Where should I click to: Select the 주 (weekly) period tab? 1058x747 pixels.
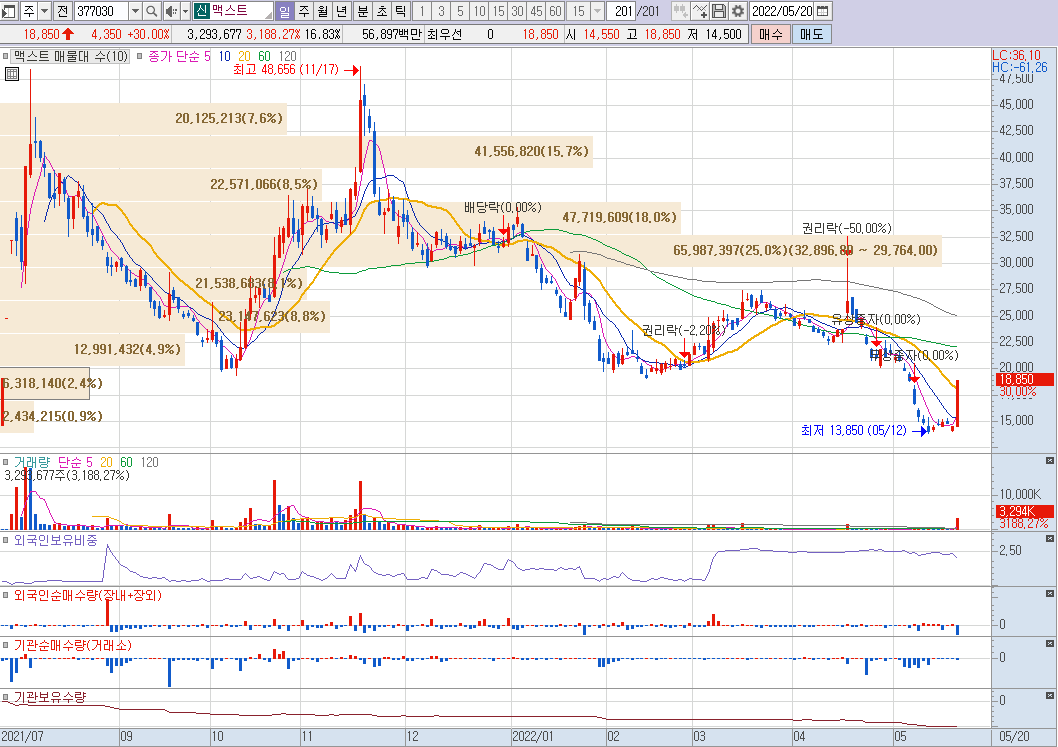tap(304, 11)
